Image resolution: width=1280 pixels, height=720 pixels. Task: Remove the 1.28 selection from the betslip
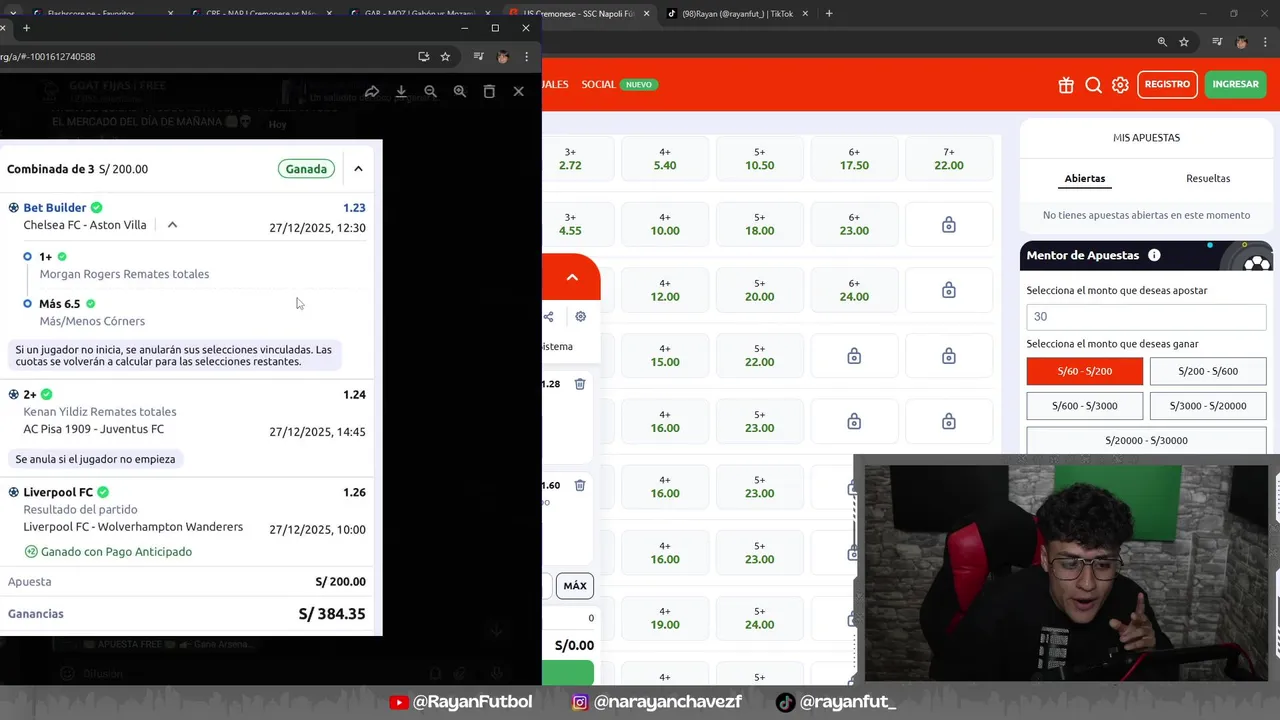pyautogui.click(x=580, y=384)
